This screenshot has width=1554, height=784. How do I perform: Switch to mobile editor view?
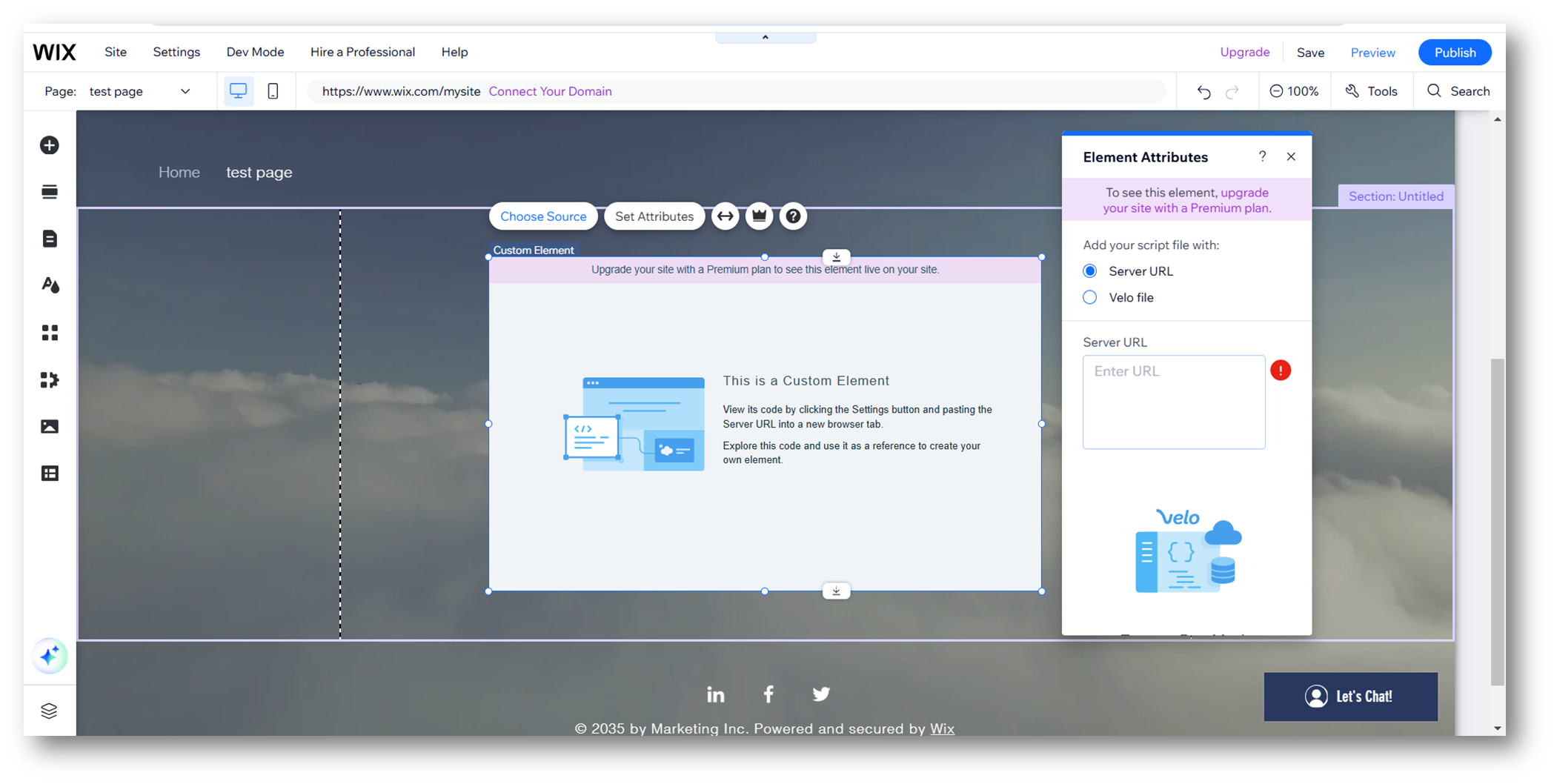[x=273, y=90]
